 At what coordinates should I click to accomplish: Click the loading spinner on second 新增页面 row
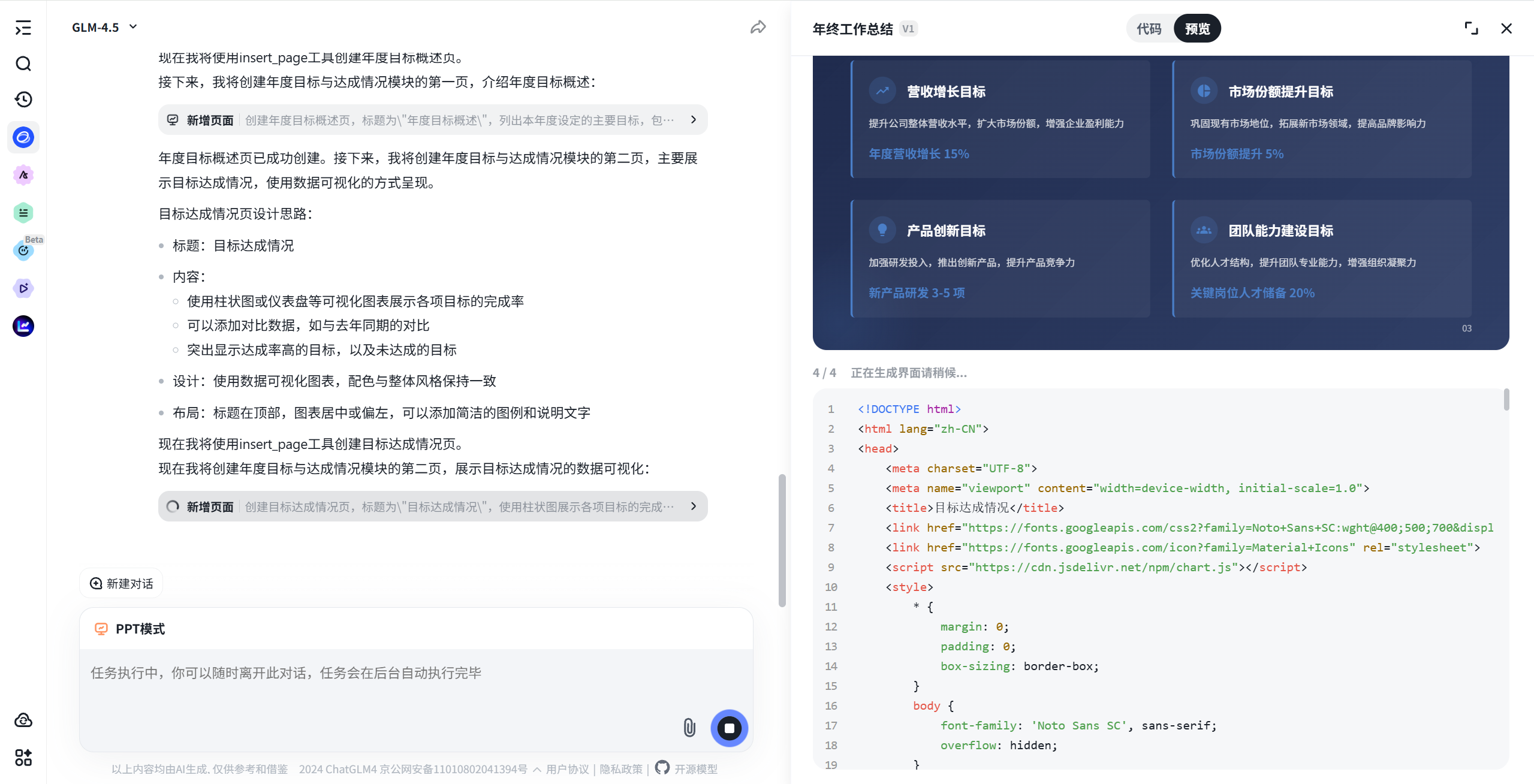173,506
